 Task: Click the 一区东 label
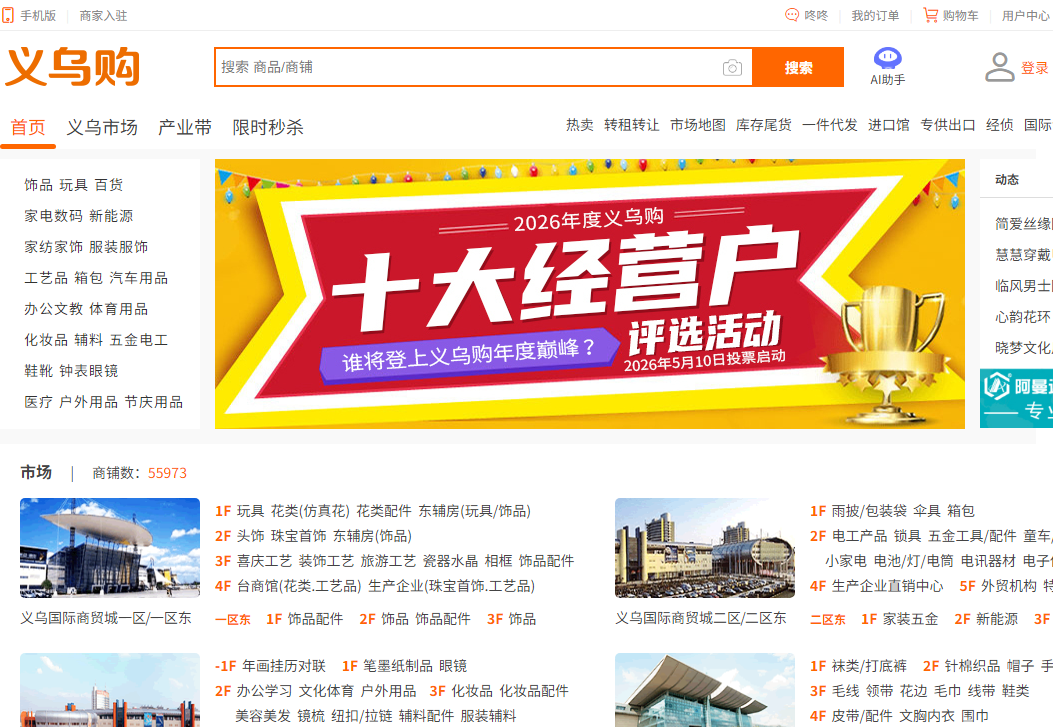point(232,619)
